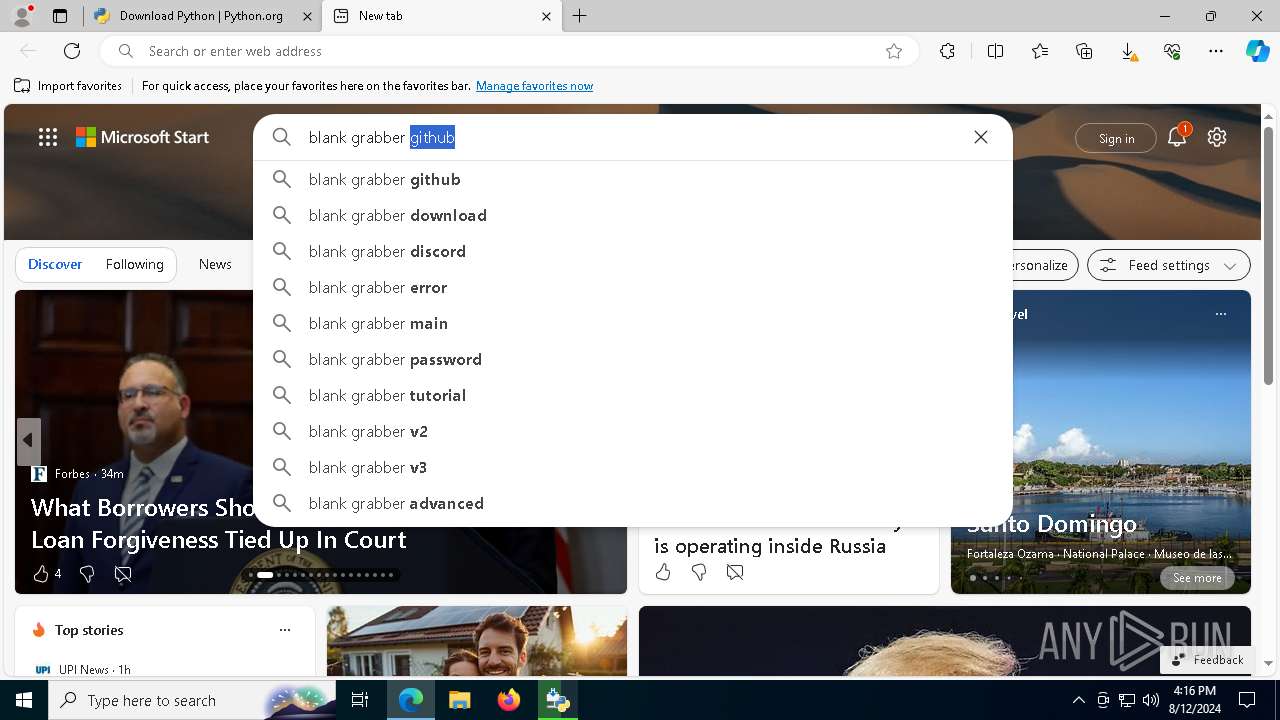Dislike the Russia article with thumbs down

[699, 572]
